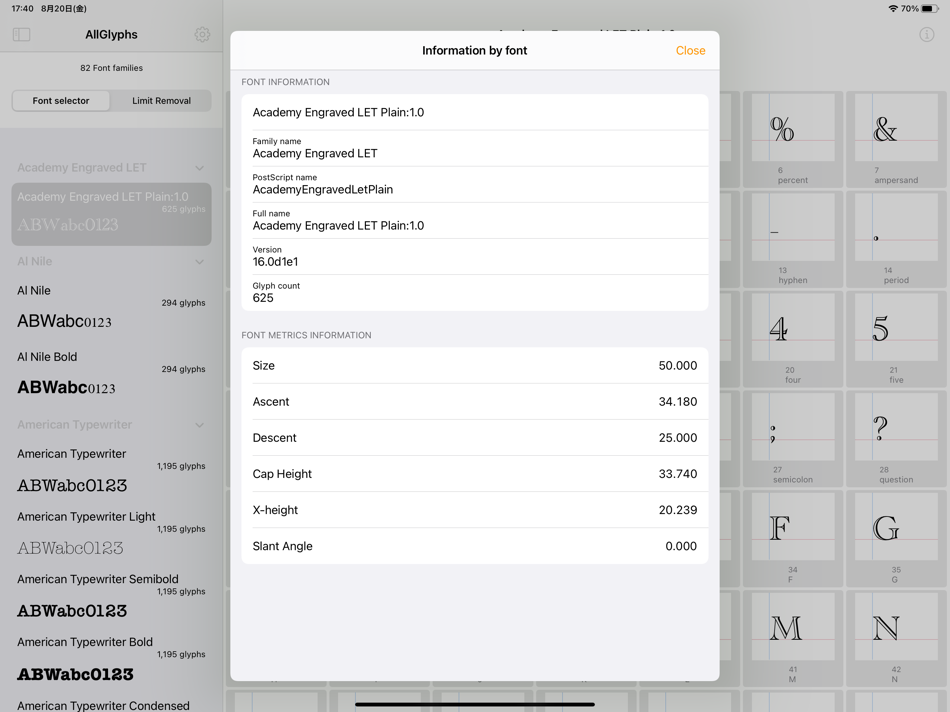
Task: Select the Al Nile Bold font
Action: click(x=111, y=374)
